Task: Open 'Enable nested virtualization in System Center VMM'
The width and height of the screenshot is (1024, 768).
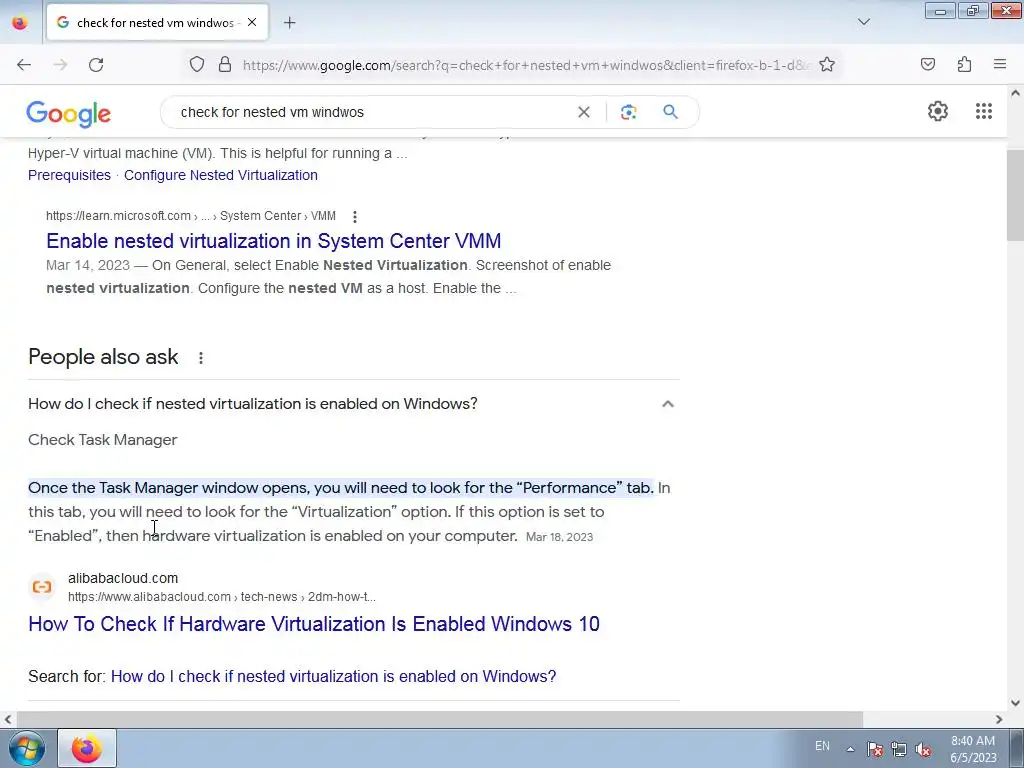Action: tap(274, 241)
